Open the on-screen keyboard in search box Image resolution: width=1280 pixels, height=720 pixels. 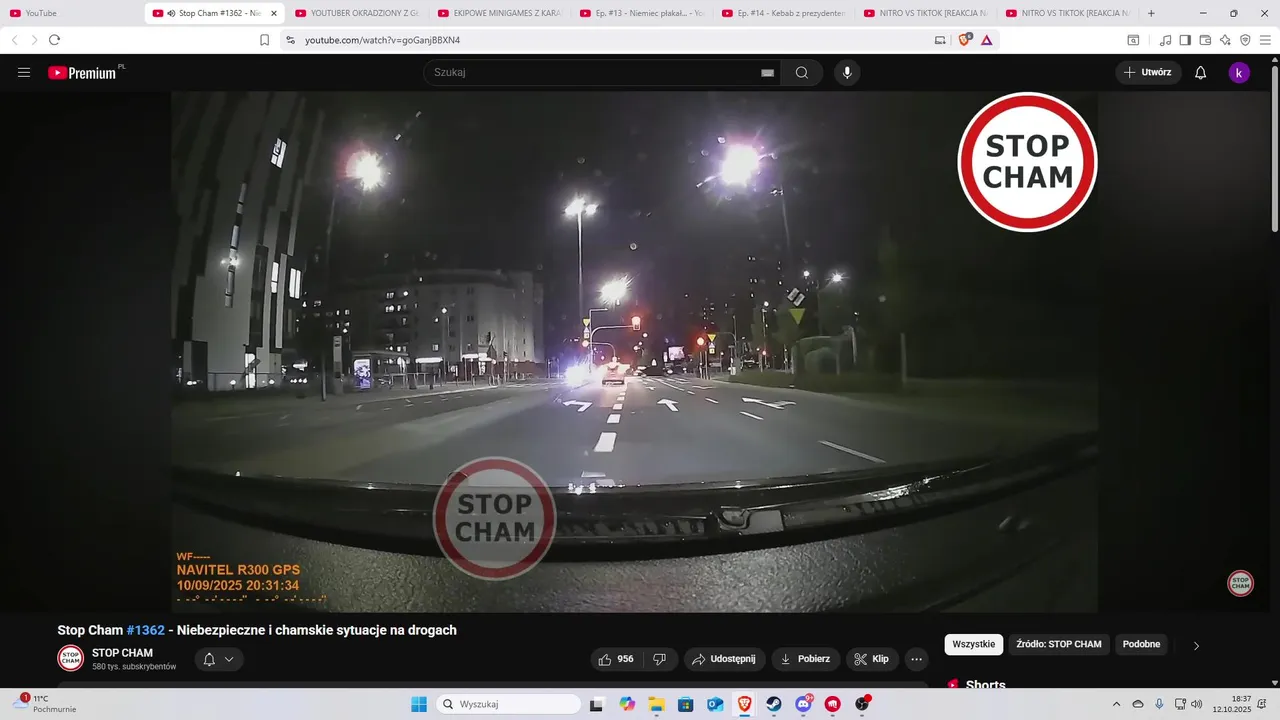[x=768, y=73]
